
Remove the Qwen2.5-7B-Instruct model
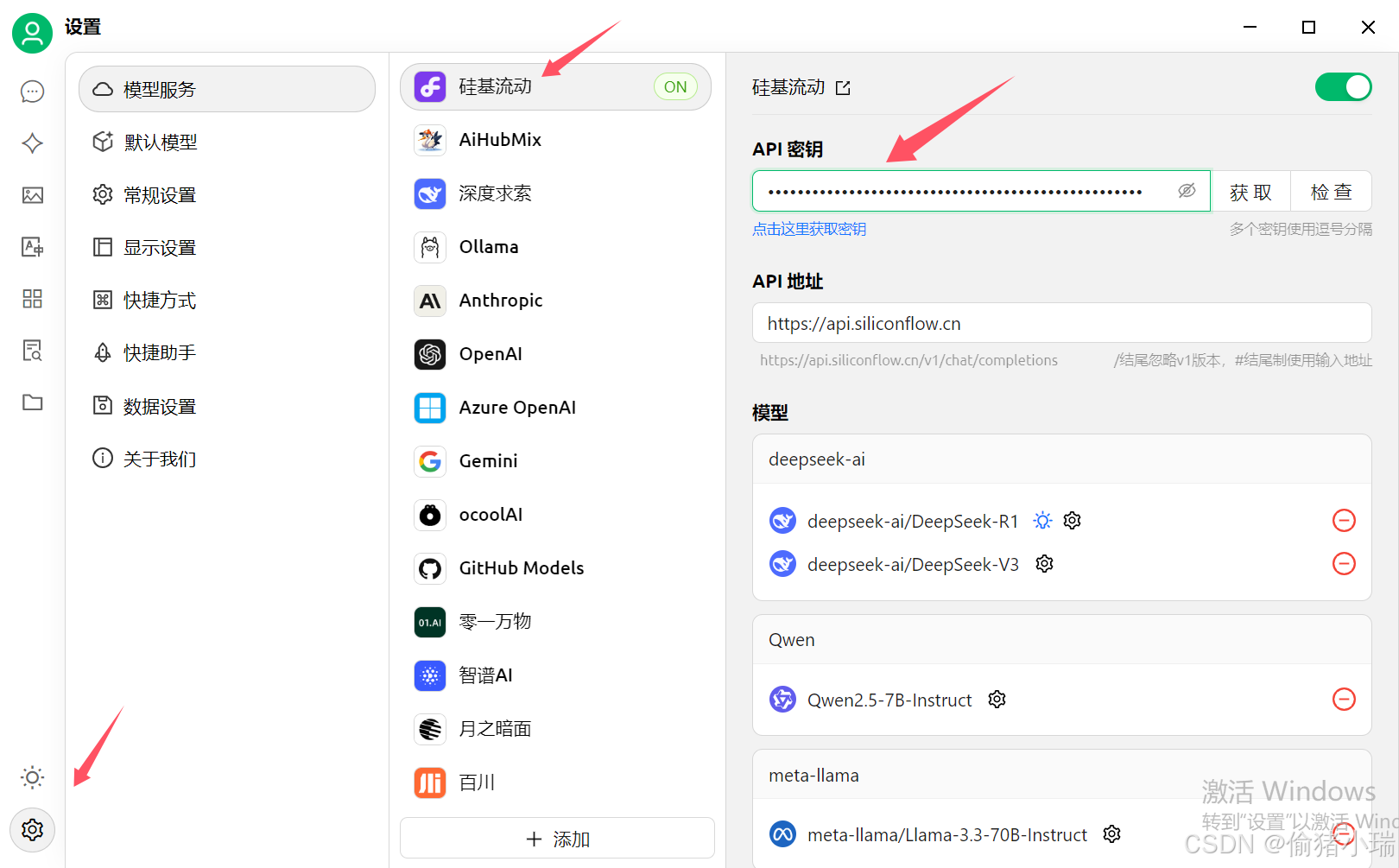coord(1344,700)
